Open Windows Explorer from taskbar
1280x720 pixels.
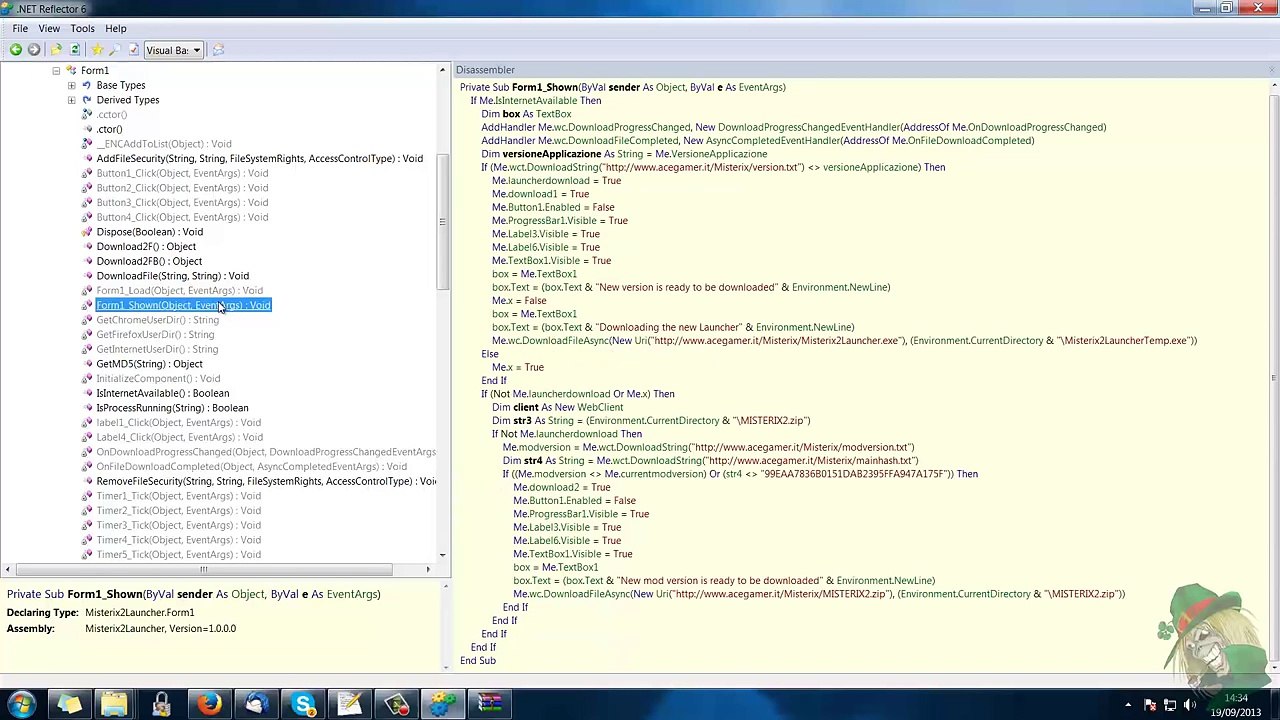(x=114, y=704)
